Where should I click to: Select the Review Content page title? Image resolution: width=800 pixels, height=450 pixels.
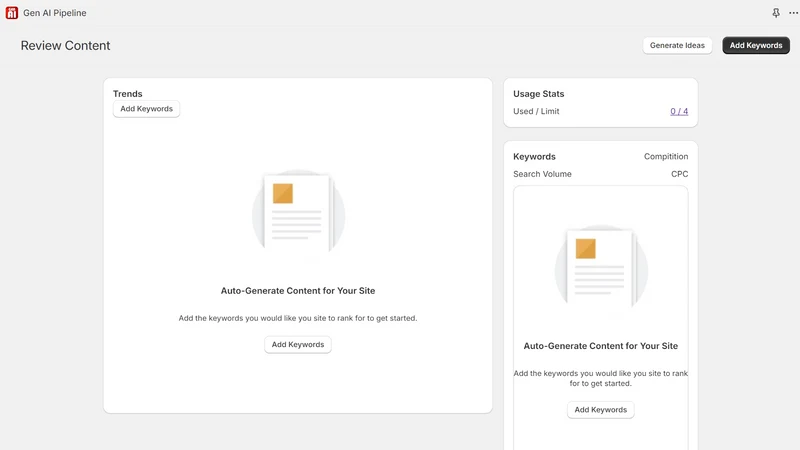[65, 45]
